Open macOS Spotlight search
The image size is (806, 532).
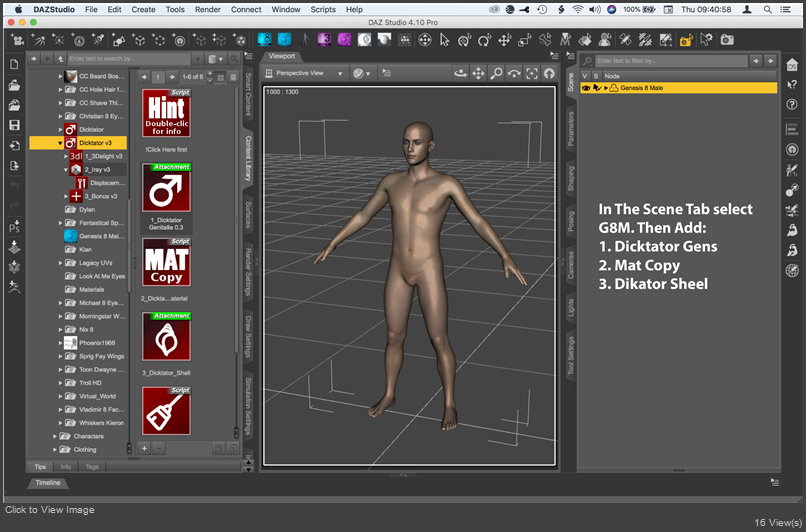click(767, 9)
